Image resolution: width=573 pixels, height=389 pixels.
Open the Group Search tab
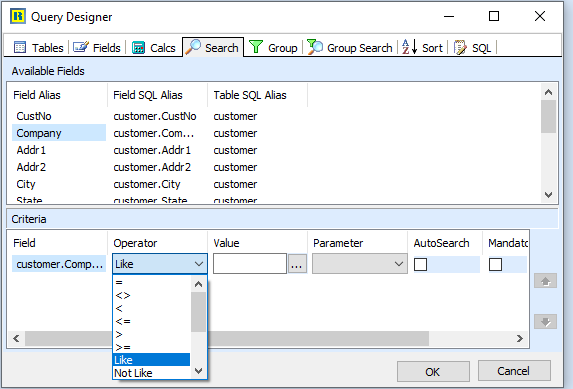(350, 48)
